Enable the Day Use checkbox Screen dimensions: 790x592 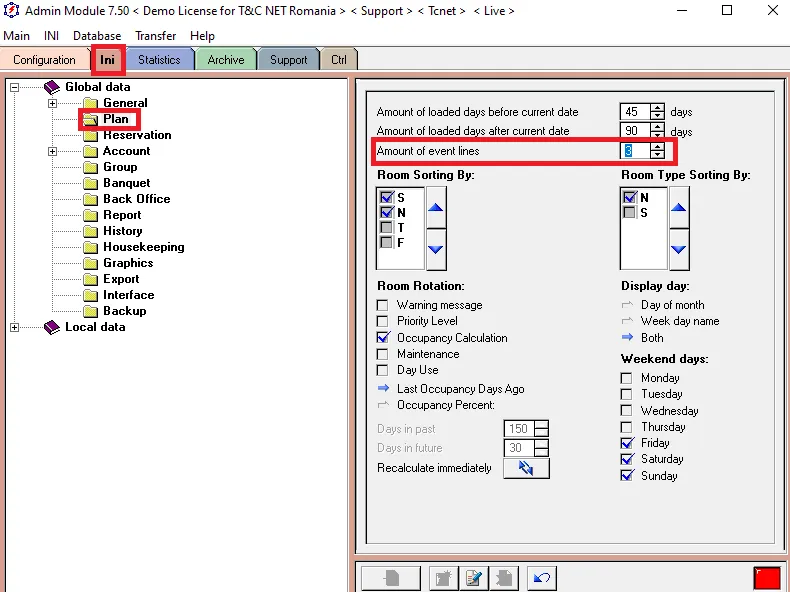[x=383, y=370]
